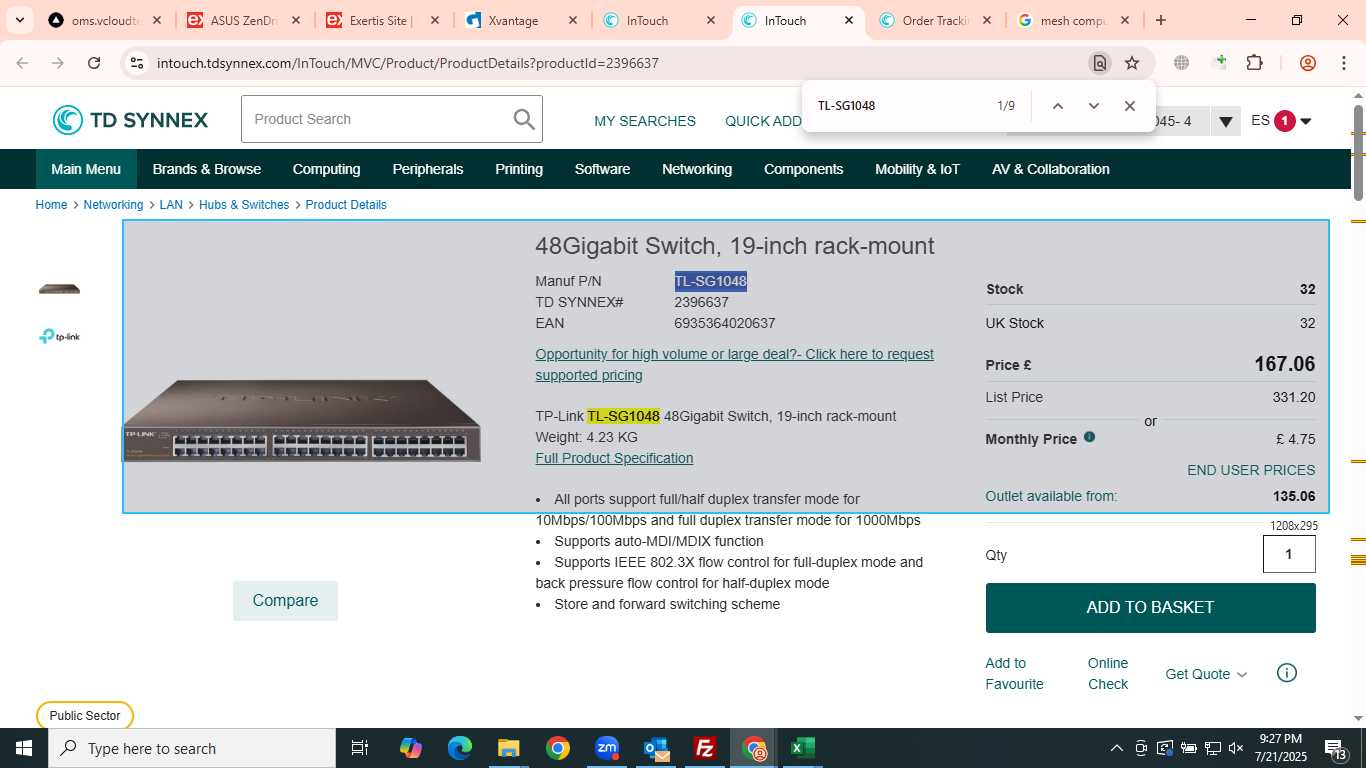Open FileZilla from the taskbar

pyautogui.click(x=705, y=748)
